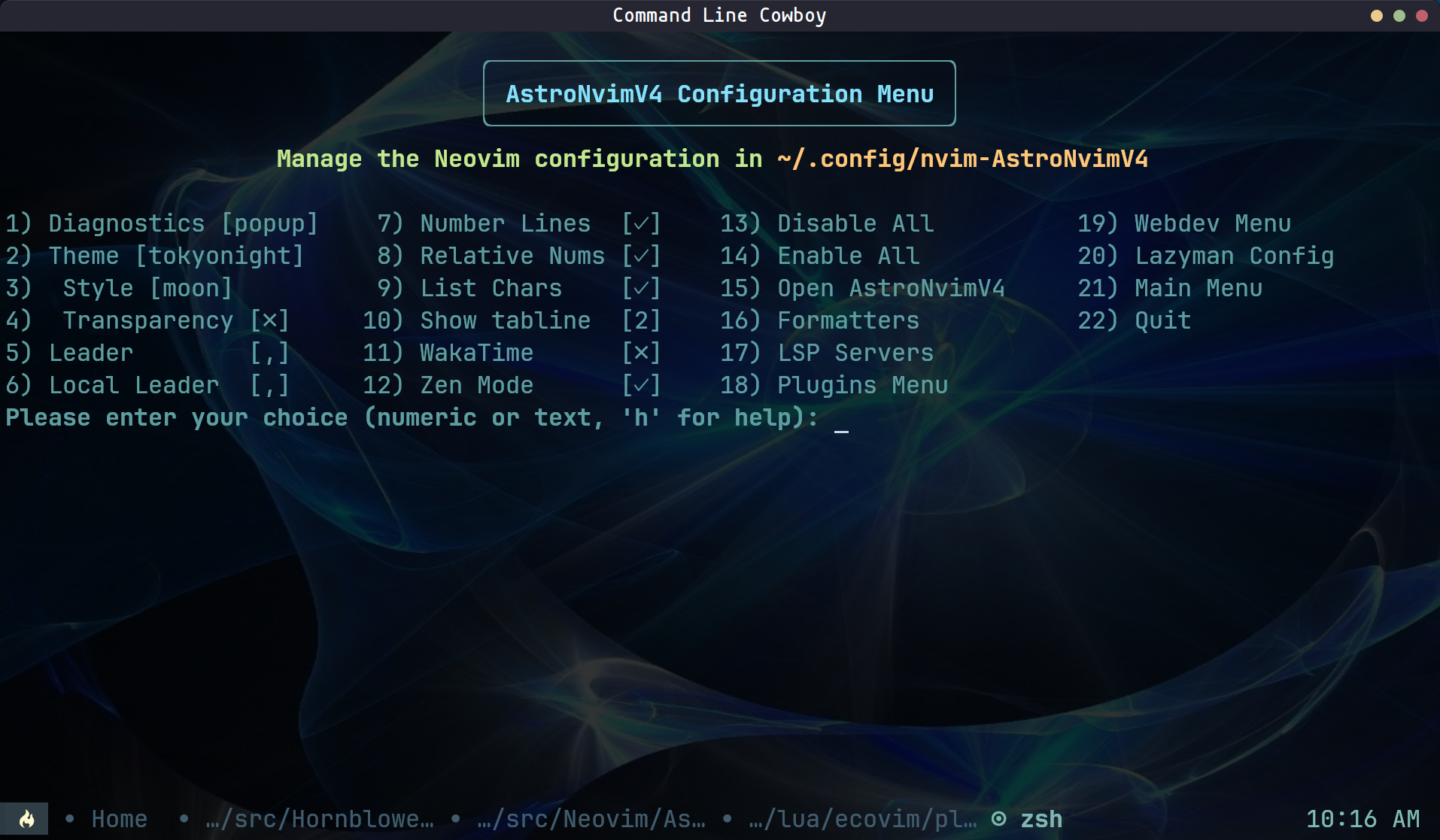This screenshot has height=840, width=1440.
Task: Toggle the List Chars checkmark
Action: [x=641, y=288]
